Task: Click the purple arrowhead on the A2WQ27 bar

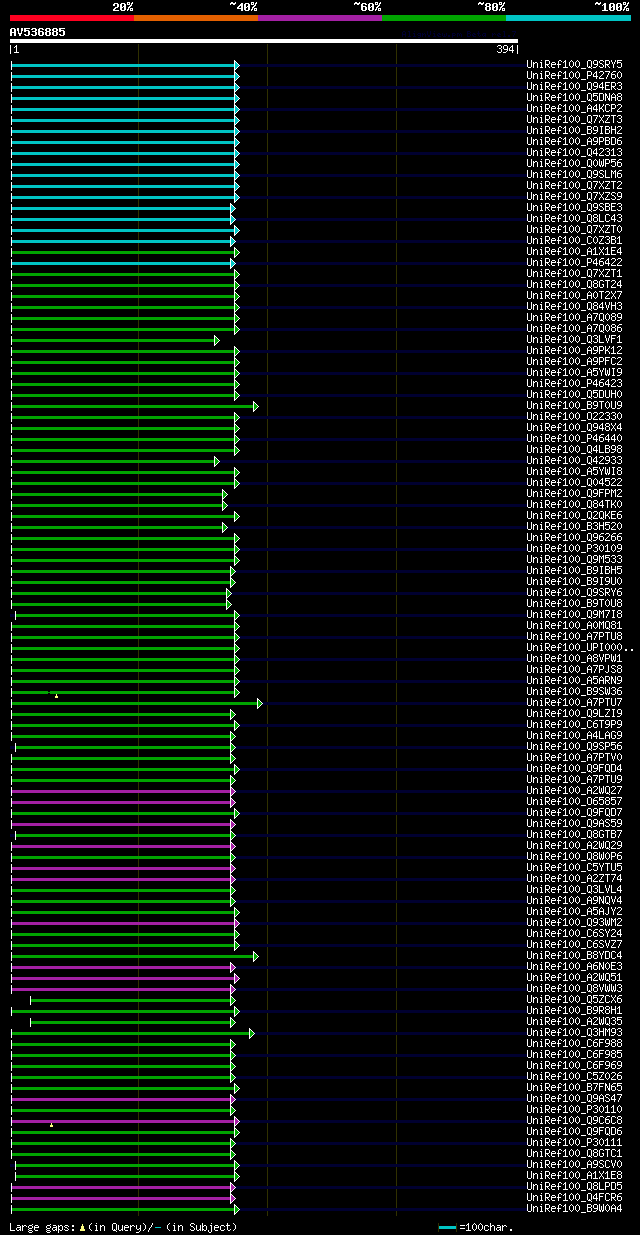Action: click(233, 791)
